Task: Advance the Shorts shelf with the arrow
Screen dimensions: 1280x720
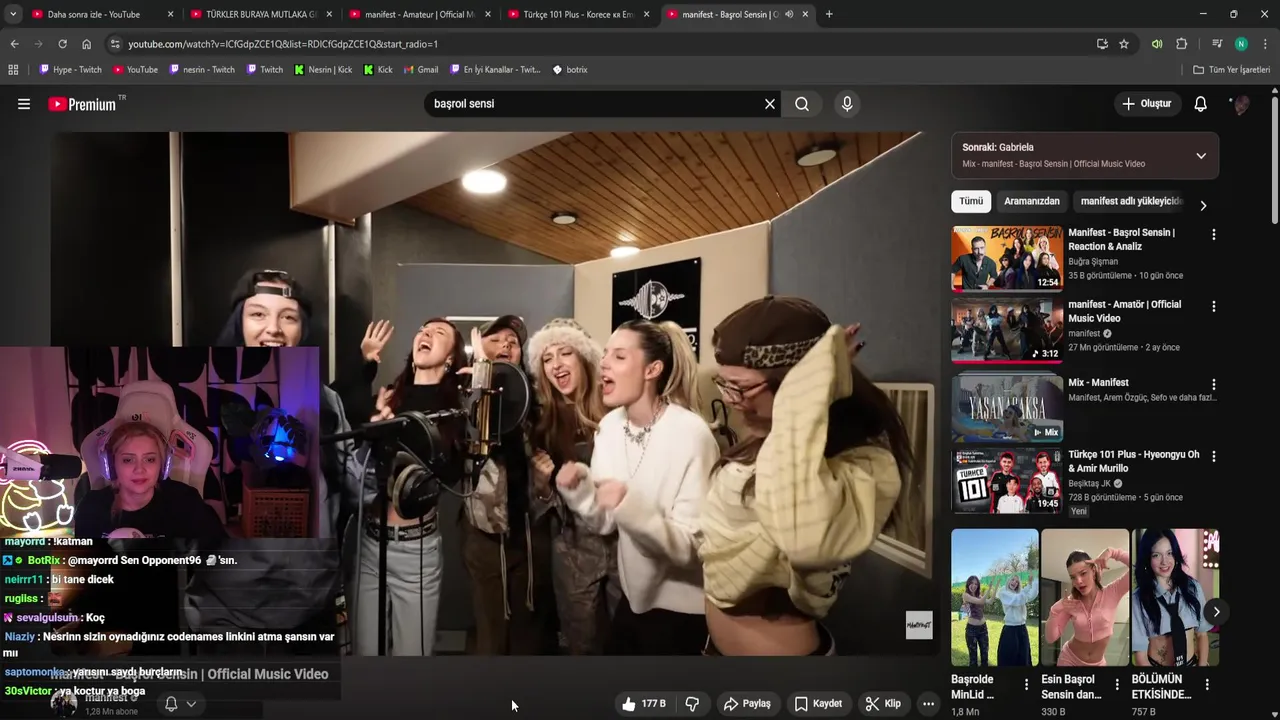Action: click(1216, 612)
